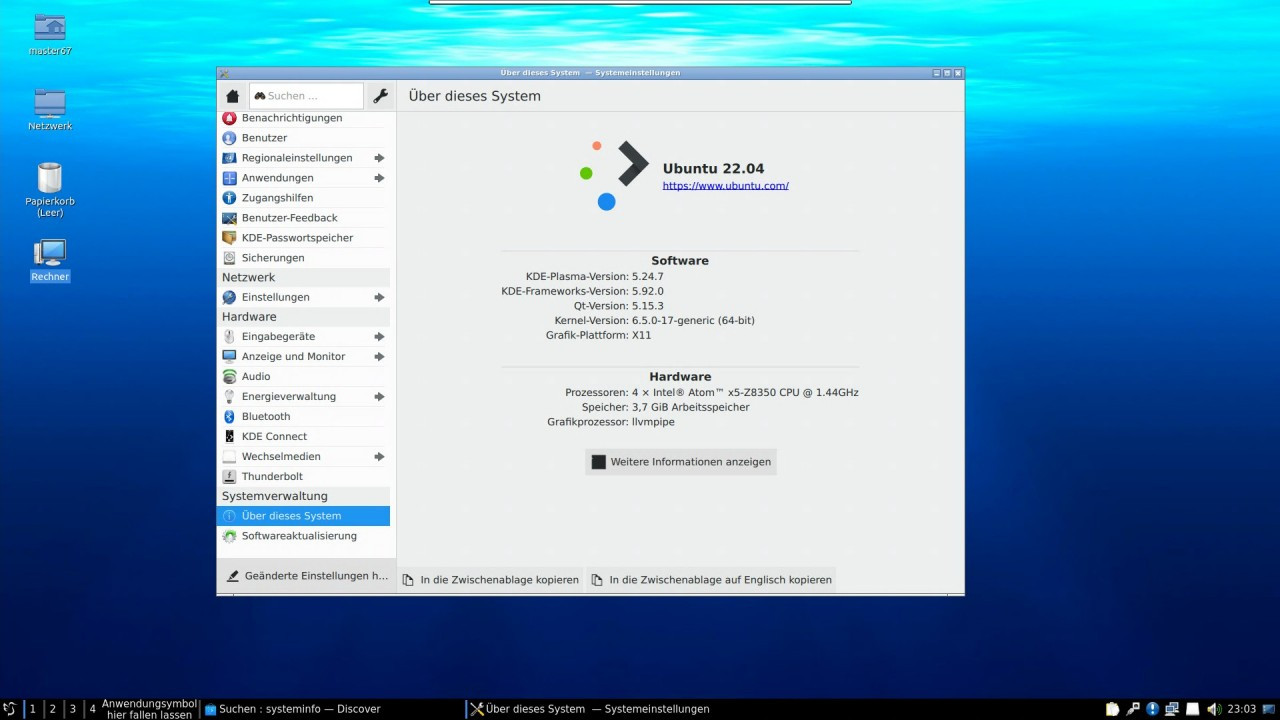Click the white drive tray icon
The width and height of the screenshot is (1280, 720).
[x=1191, y=709]
